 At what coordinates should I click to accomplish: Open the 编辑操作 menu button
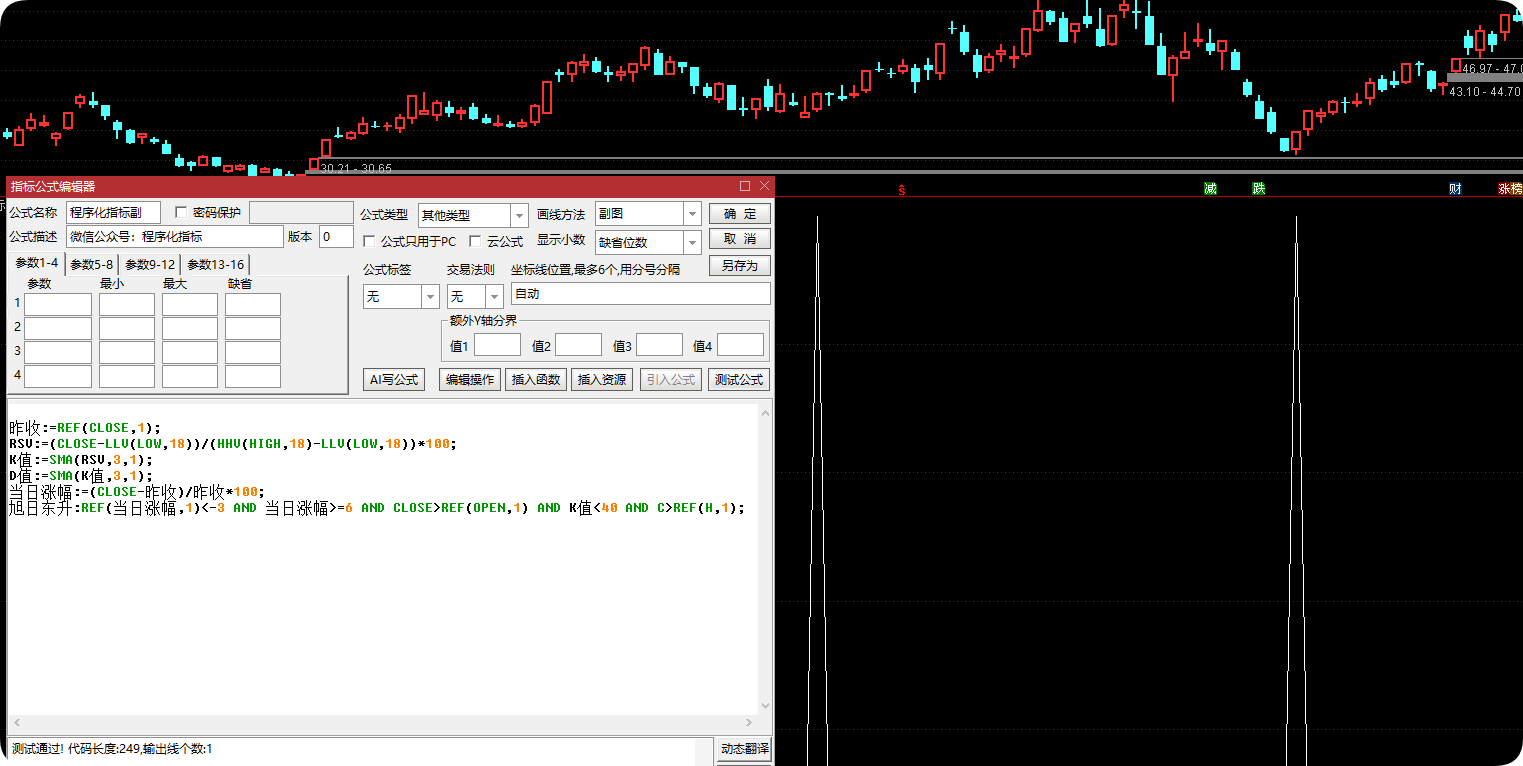470,380
